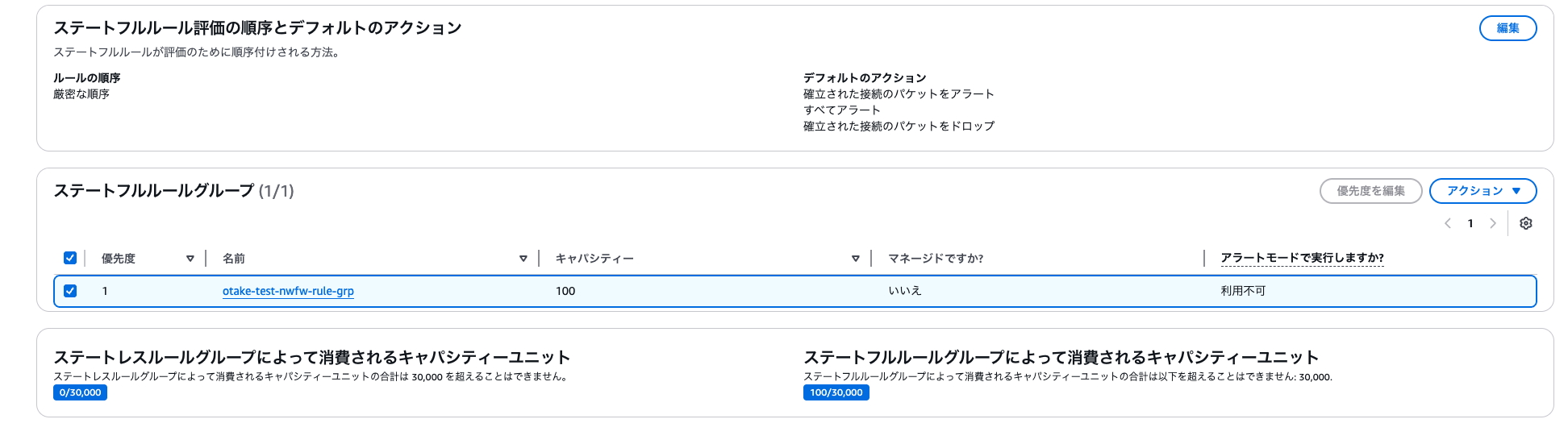Screen dimensions: 1568x444
Task: Select page number 1 in pagination
Action: 1470,223
